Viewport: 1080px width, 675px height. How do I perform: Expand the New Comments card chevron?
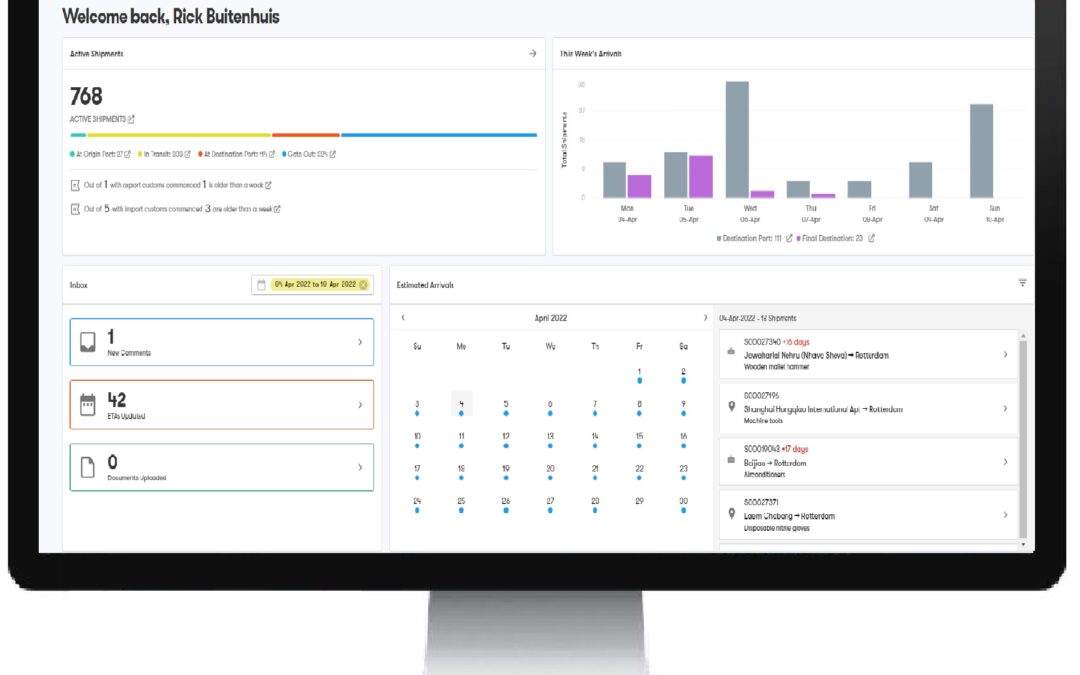(x=360, y=342)
